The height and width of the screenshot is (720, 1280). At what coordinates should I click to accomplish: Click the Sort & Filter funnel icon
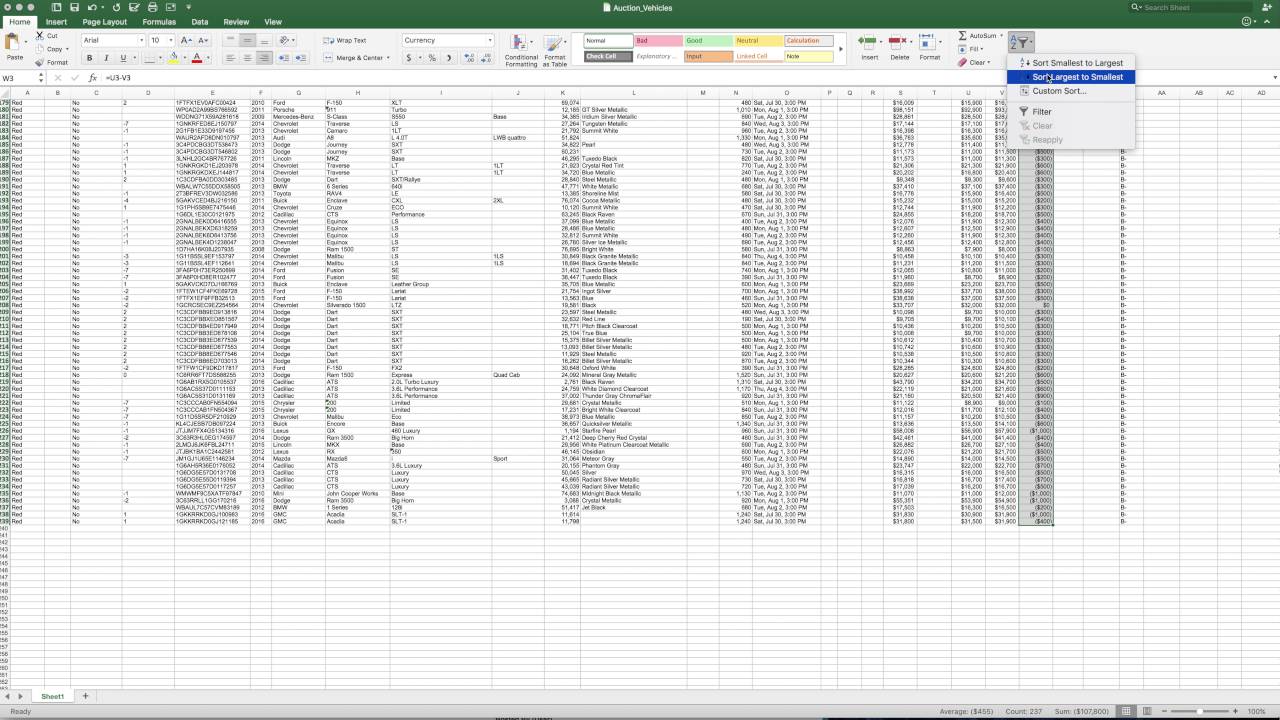pos(1020,42)
